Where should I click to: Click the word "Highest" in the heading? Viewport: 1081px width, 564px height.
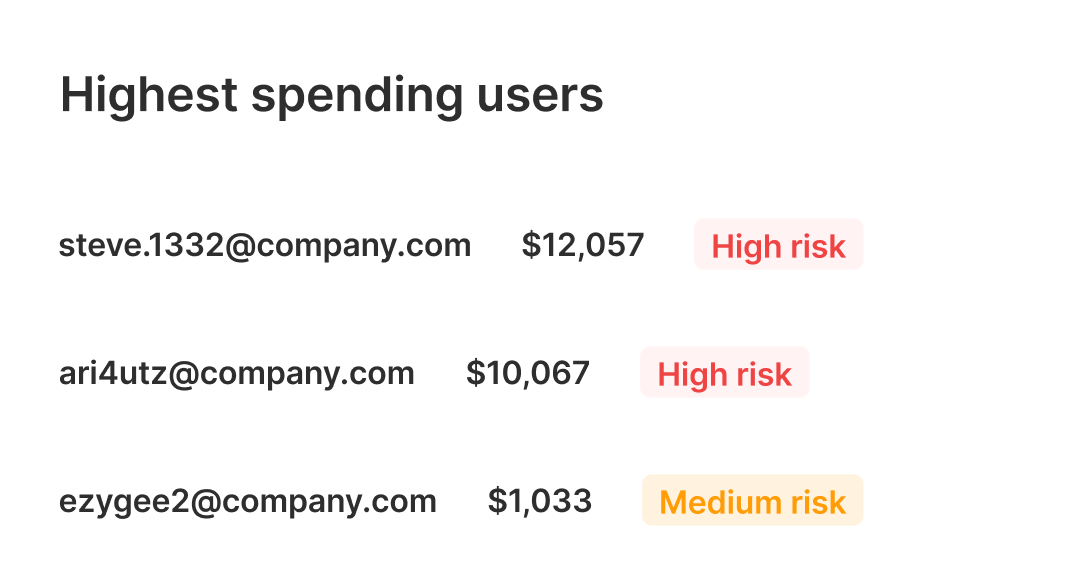[150, 97]
